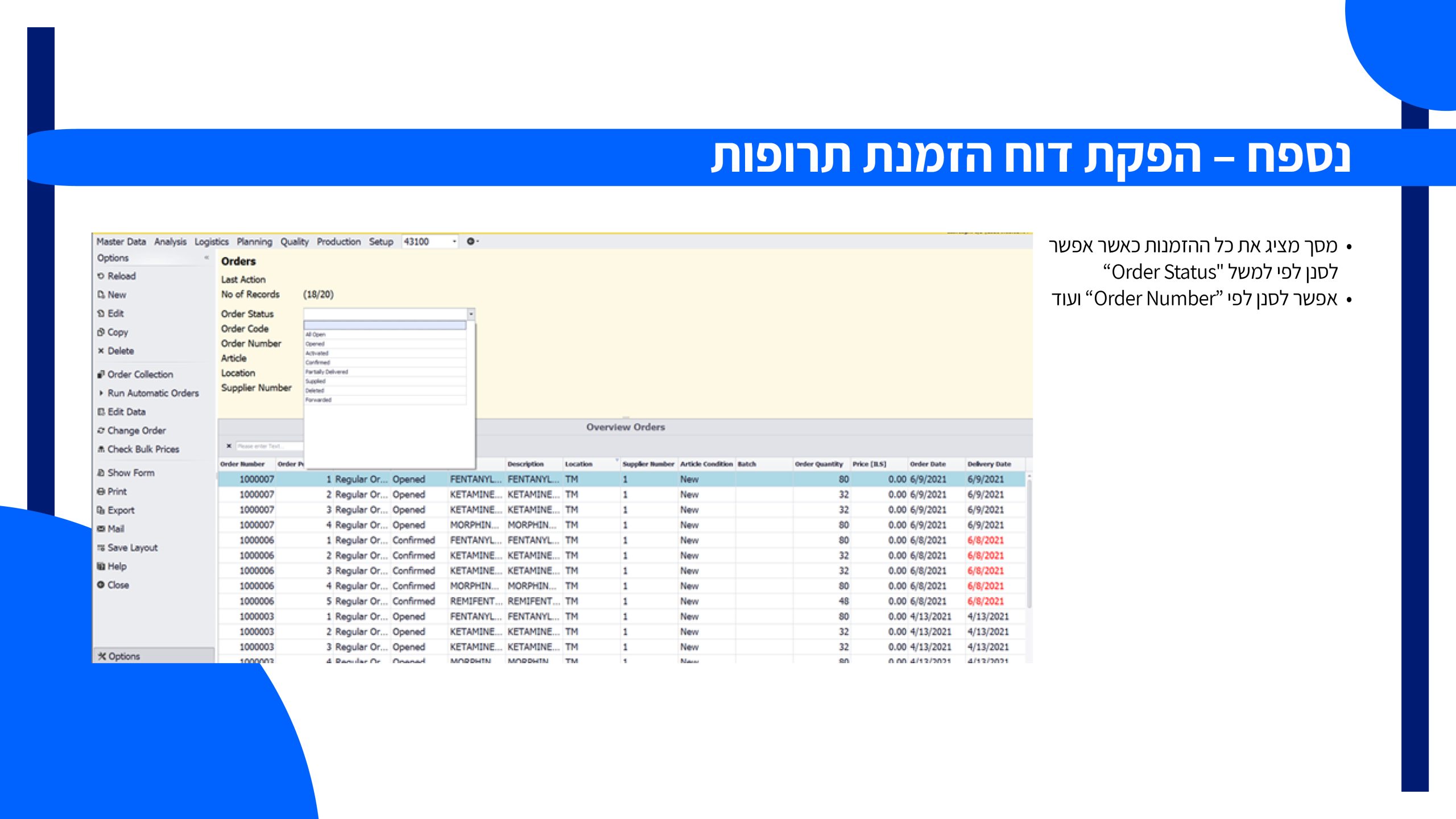Image resolution: width=1456 pixels, height=819 pixels.
Task: Click the Reload icon in Options panel
Action: [101, 276]
